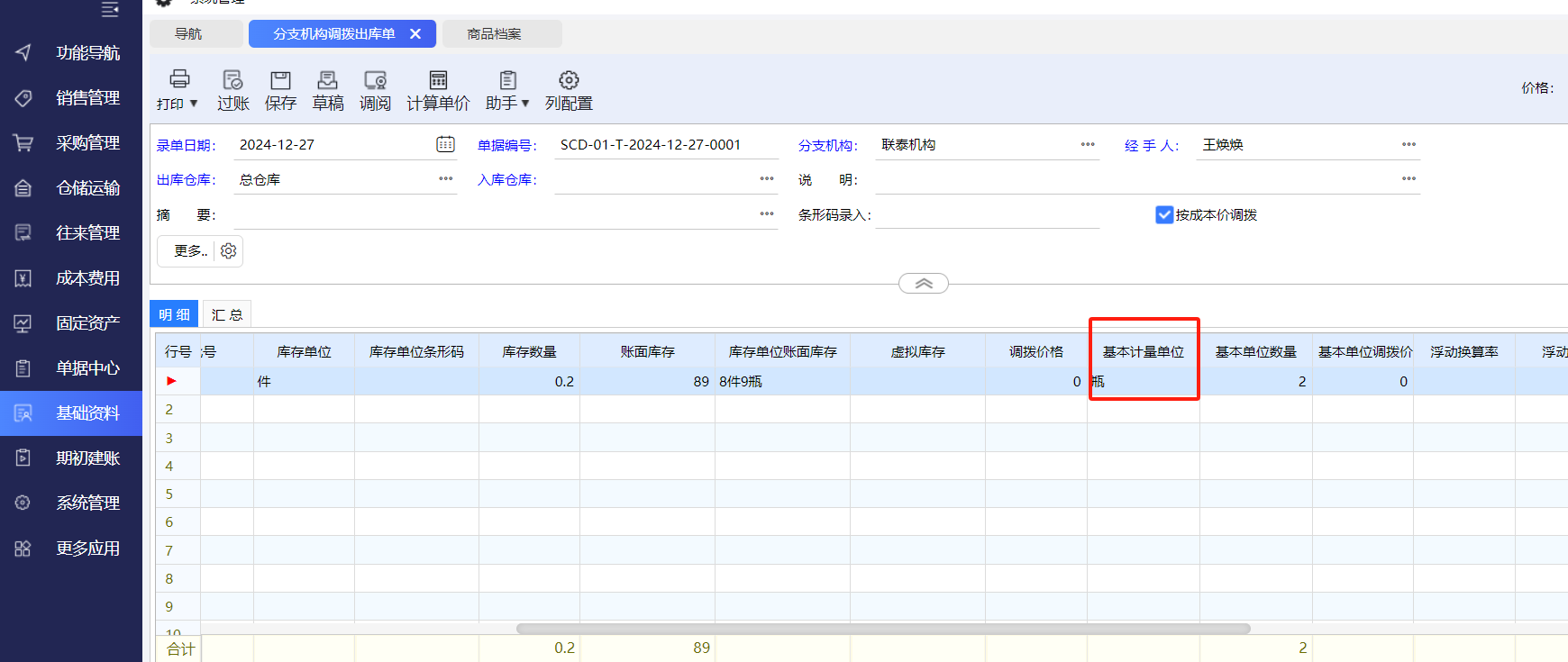Screen dimensions: 1568x662
Task: Open 更多应用 in the sidebar
Action: (71, 549)
